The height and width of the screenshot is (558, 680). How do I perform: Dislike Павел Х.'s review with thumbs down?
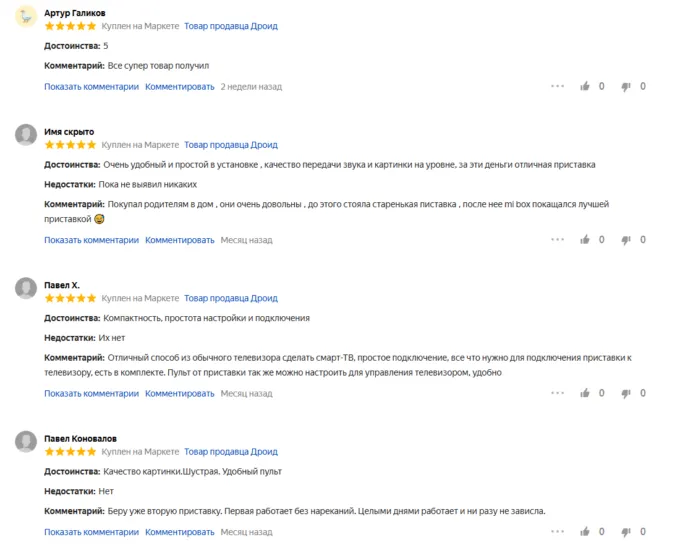pos(626,394)
